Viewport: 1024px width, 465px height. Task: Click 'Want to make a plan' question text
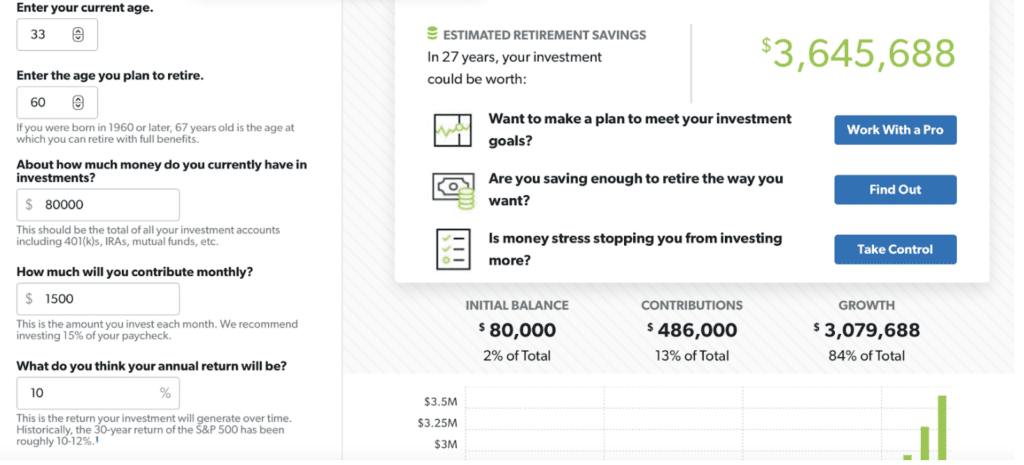coord(640,129)
